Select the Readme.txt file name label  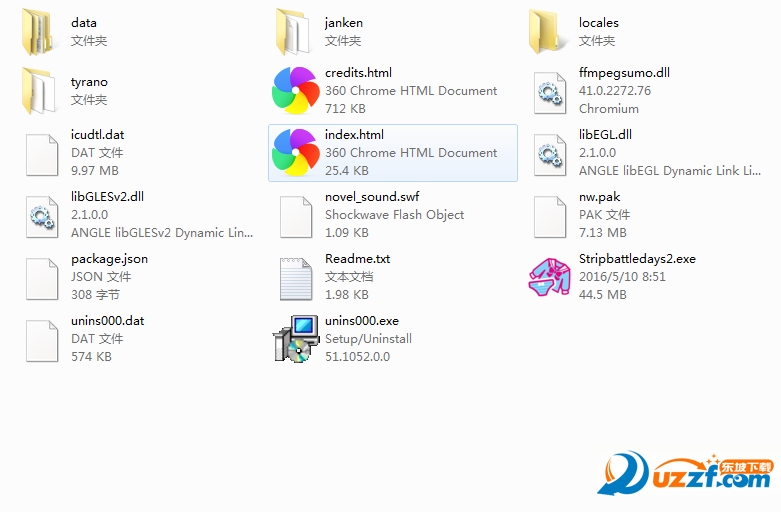357,259
